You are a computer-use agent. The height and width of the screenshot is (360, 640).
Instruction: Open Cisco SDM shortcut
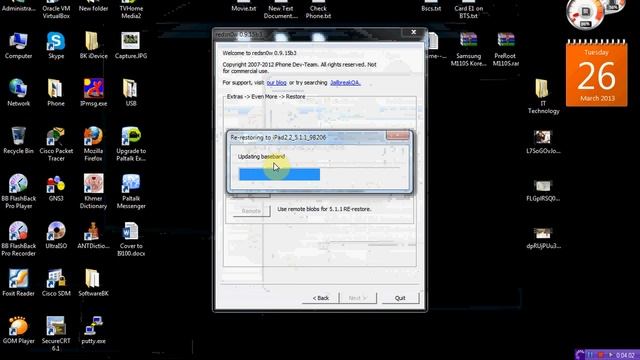point(56,282)
